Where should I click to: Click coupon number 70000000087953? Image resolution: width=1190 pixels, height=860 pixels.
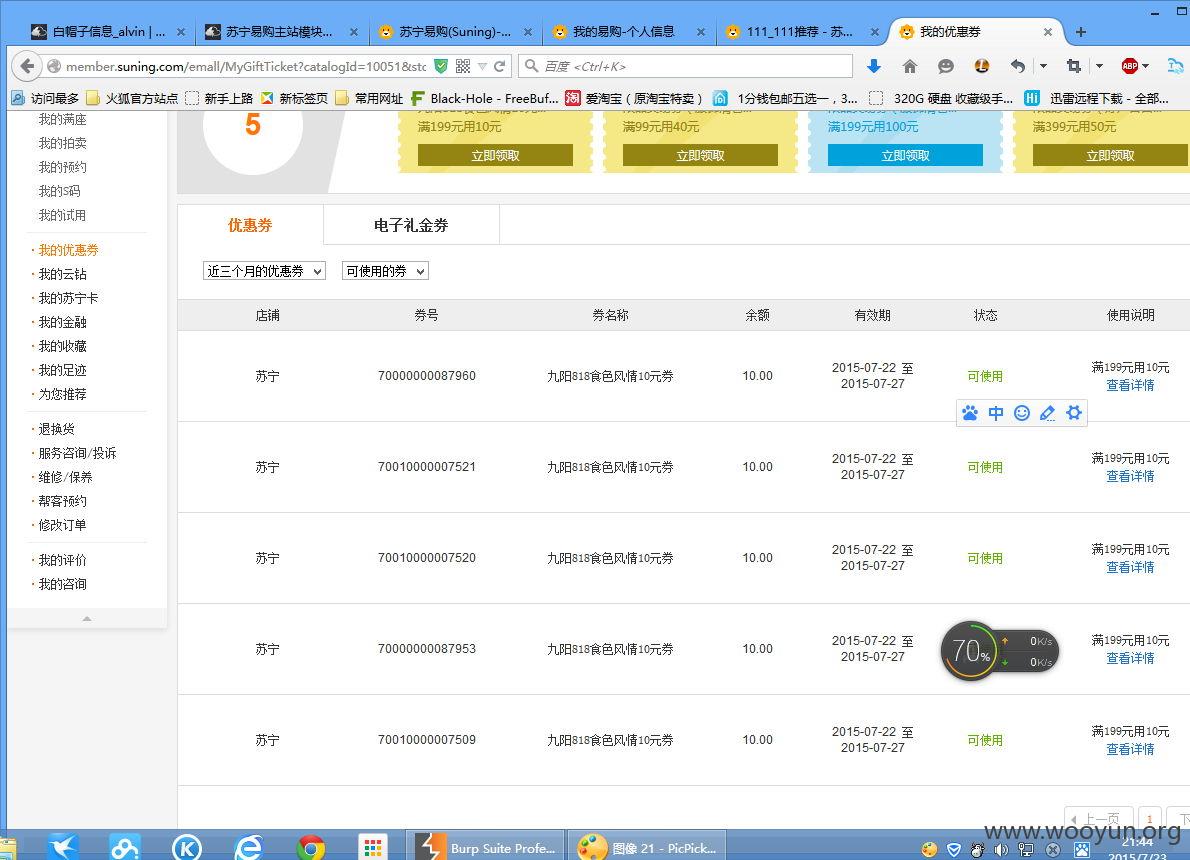coord(427,649)
